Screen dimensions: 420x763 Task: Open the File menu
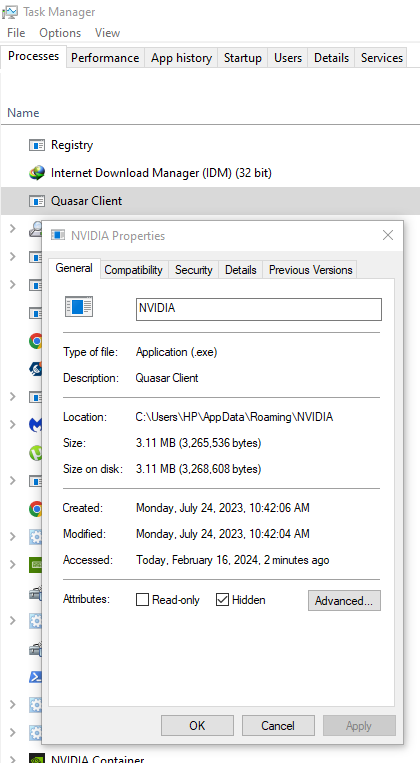coord(16,33)
